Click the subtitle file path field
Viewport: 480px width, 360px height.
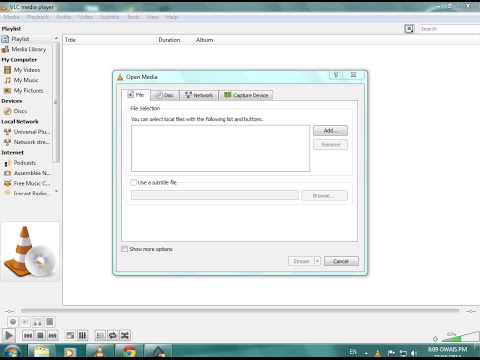(x=215, y=195)
